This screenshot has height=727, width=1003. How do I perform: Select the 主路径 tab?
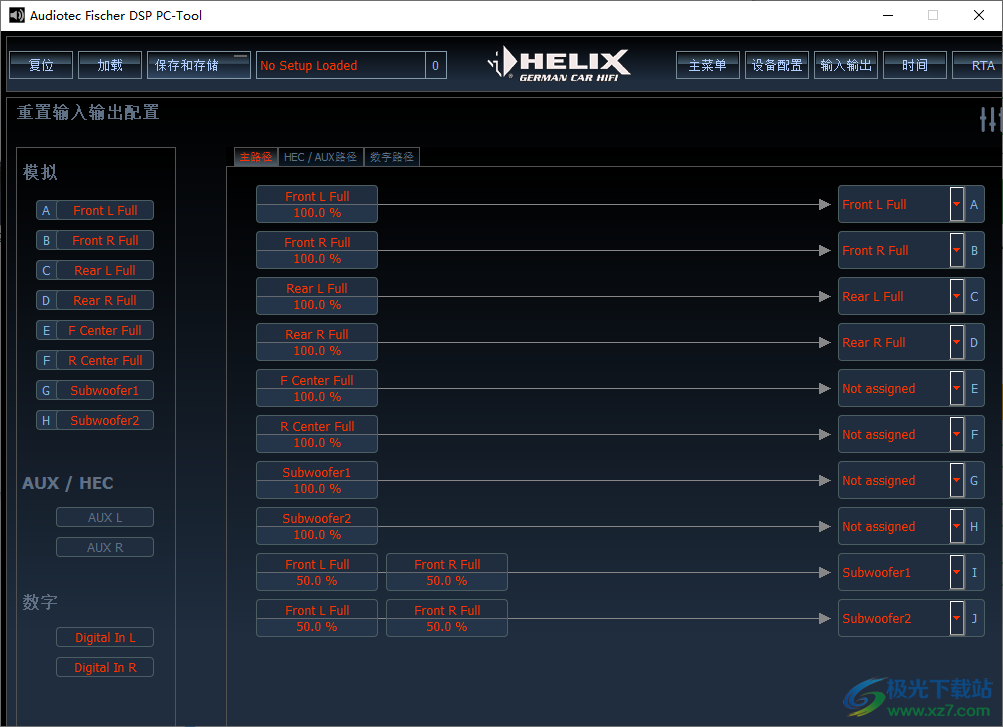pyautogui.click(x=255, y=157)
